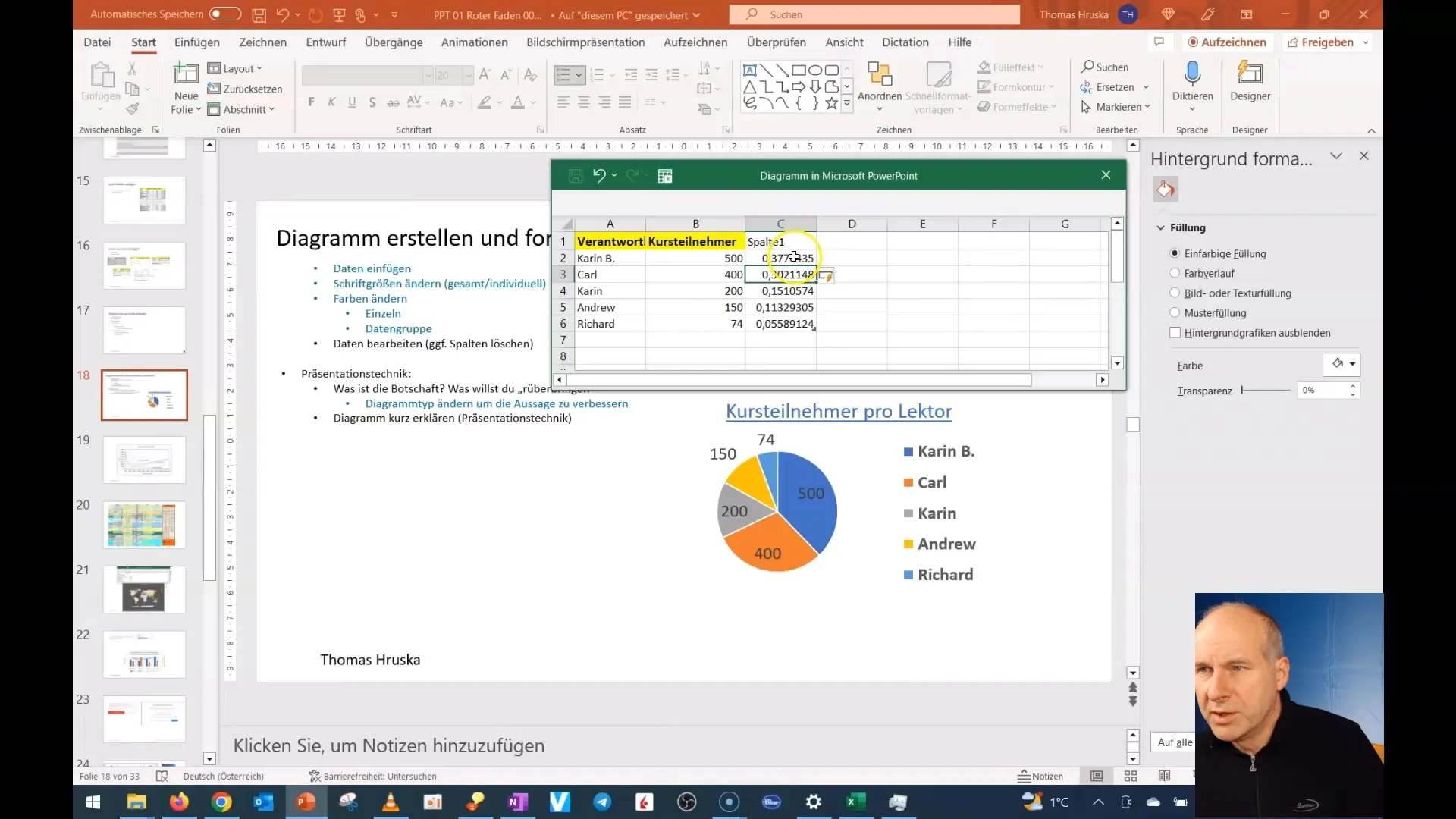Click the undo arrow icon in toolbar
Screen dimensions: 1456x819
[x=284, y=14]
